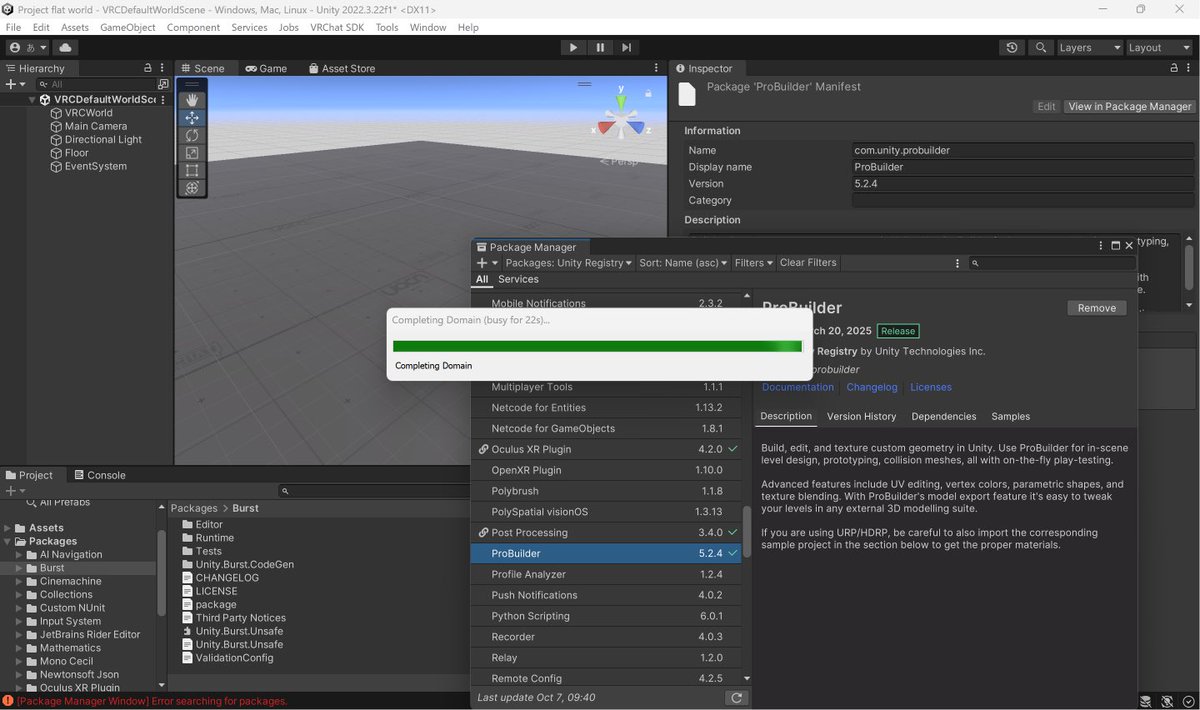The width and height of the screenshot is (1200, 710).
Task: Select the Transform tool in Scene toolbar
Action: (192, 188)
